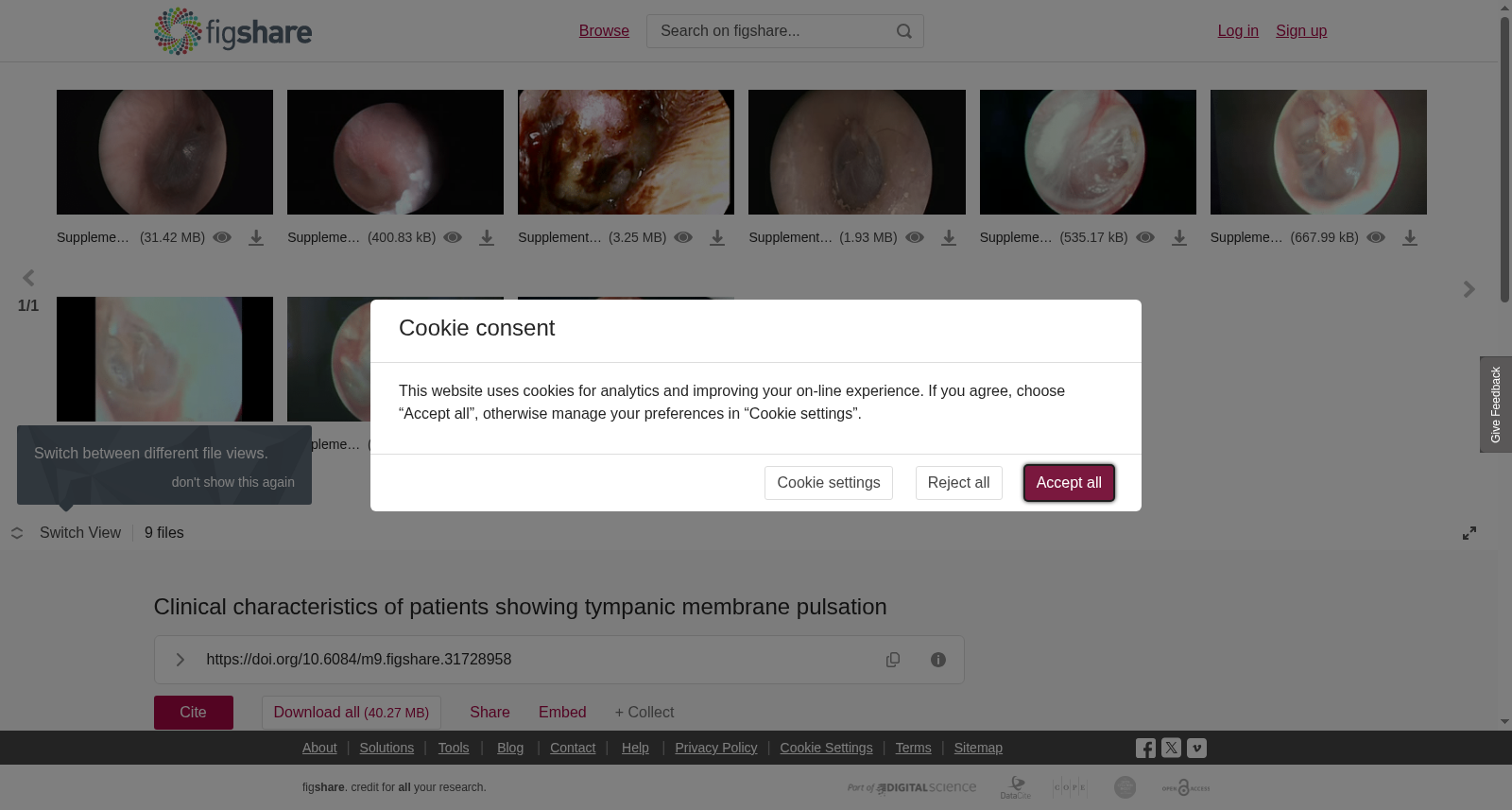
Task: Open the Blog footer link
Action: (510, 748)
